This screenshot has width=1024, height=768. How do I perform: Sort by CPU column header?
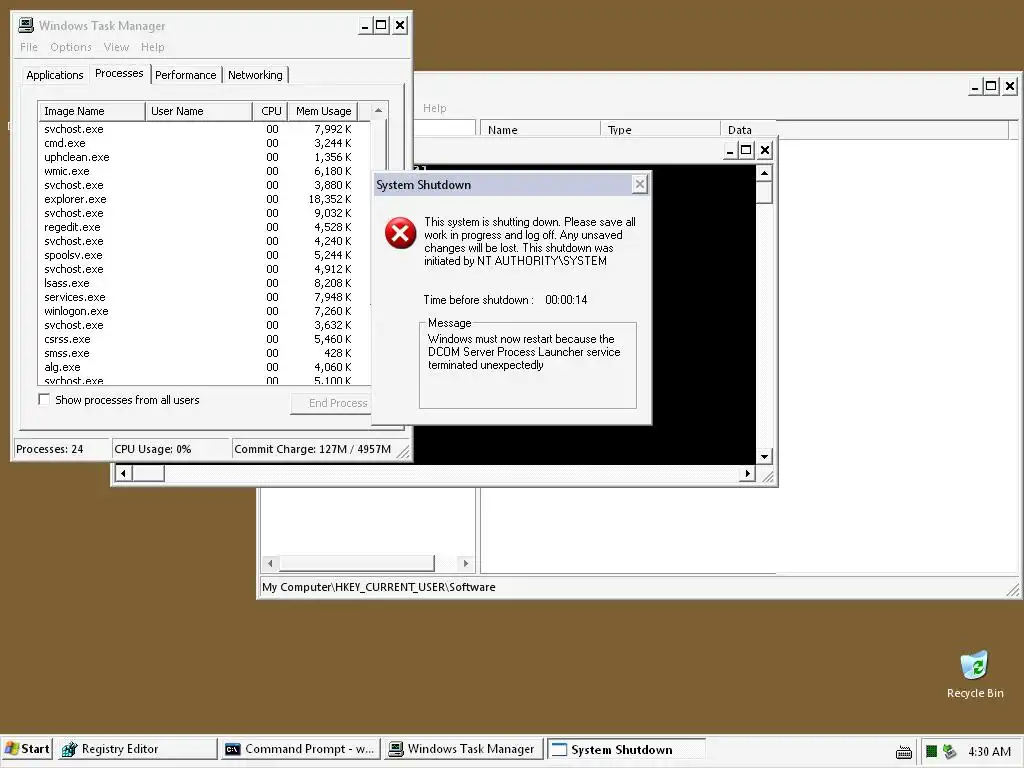point(270,111)
